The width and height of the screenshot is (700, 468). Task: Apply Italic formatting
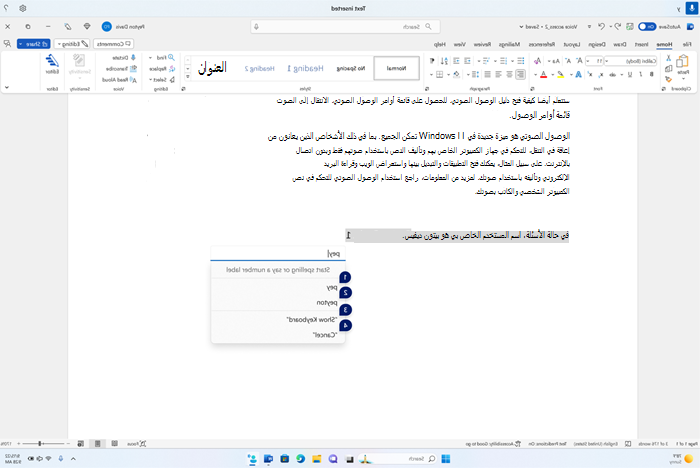[641, 75]
